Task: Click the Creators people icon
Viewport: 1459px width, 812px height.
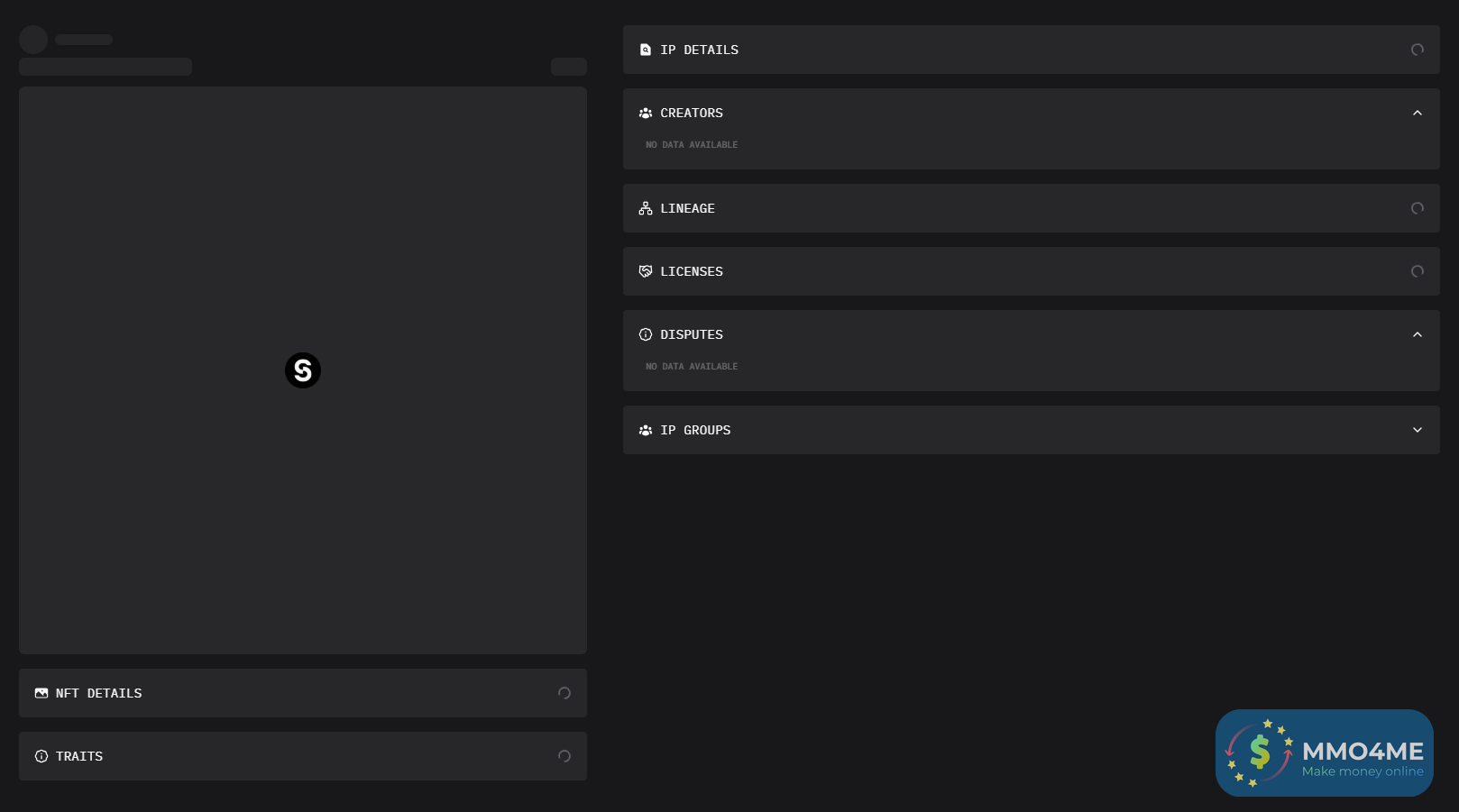Action: click(646, 113)
